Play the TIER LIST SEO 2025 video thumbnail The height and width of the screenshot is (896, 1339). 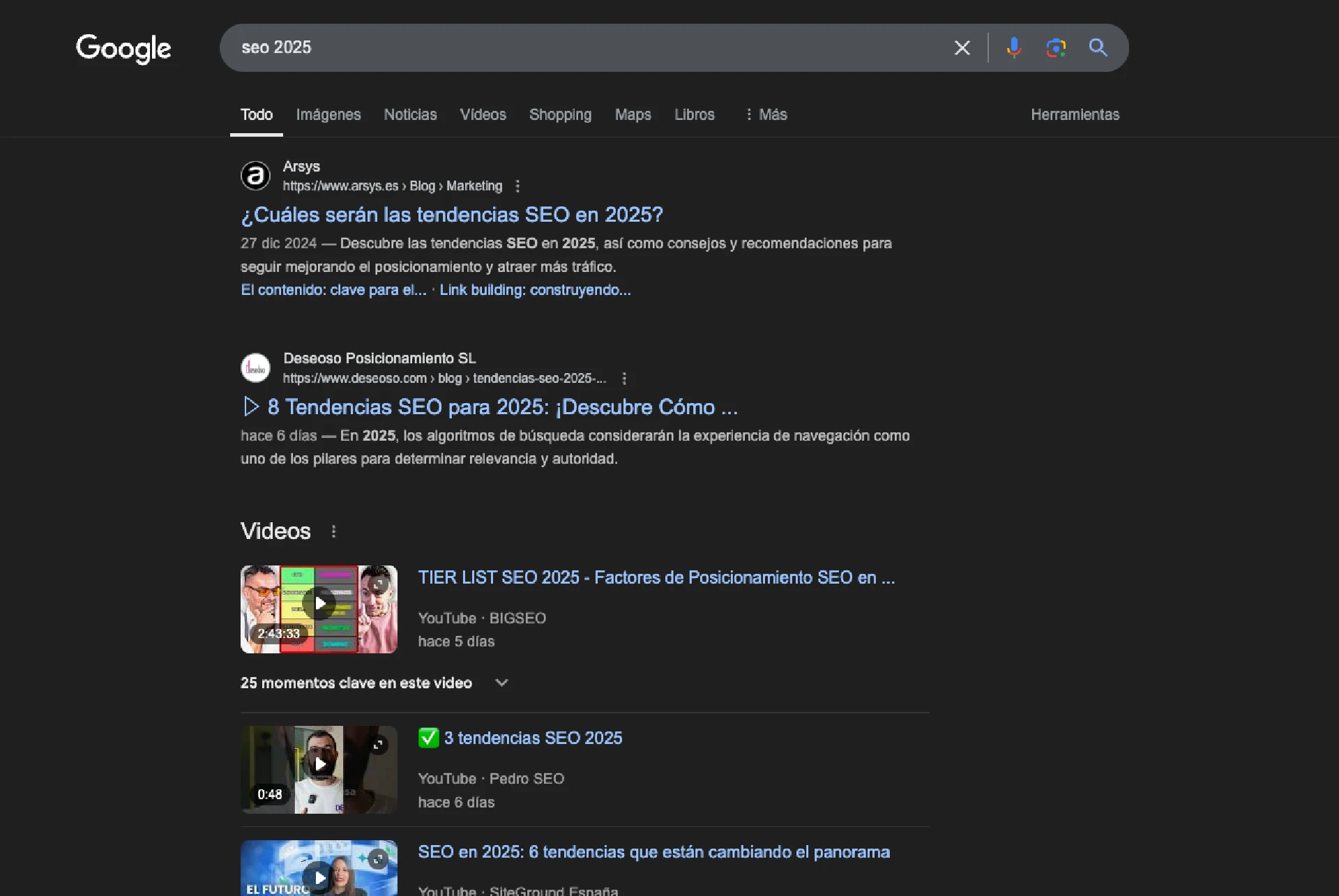point(319,604)
